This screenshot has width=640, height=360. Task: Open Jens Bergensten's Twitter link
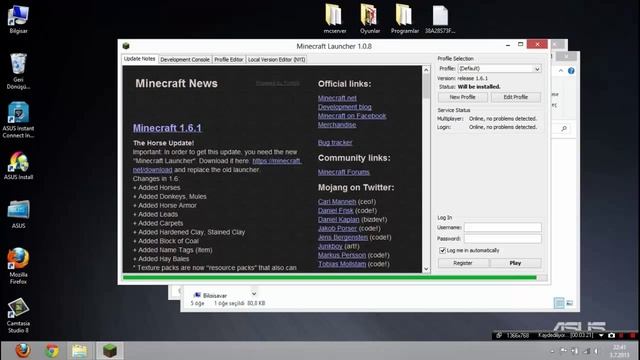[342, 237]
